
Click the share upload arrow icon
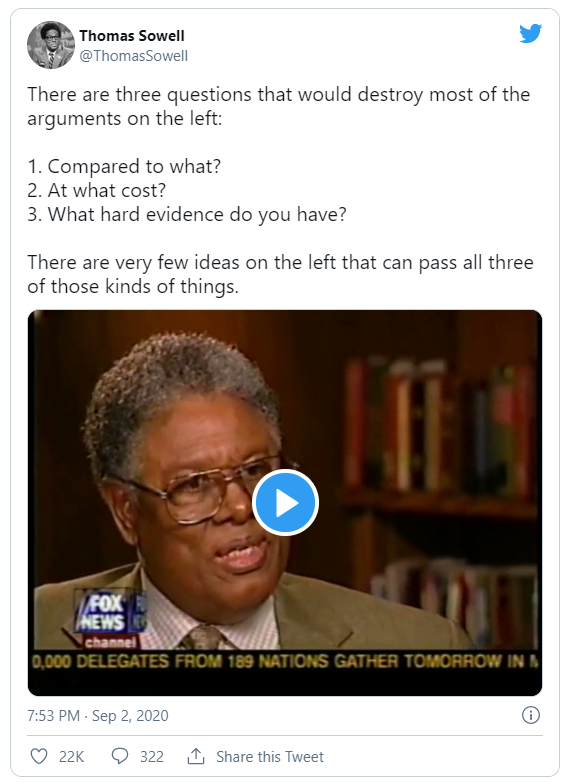coord(196,756)
